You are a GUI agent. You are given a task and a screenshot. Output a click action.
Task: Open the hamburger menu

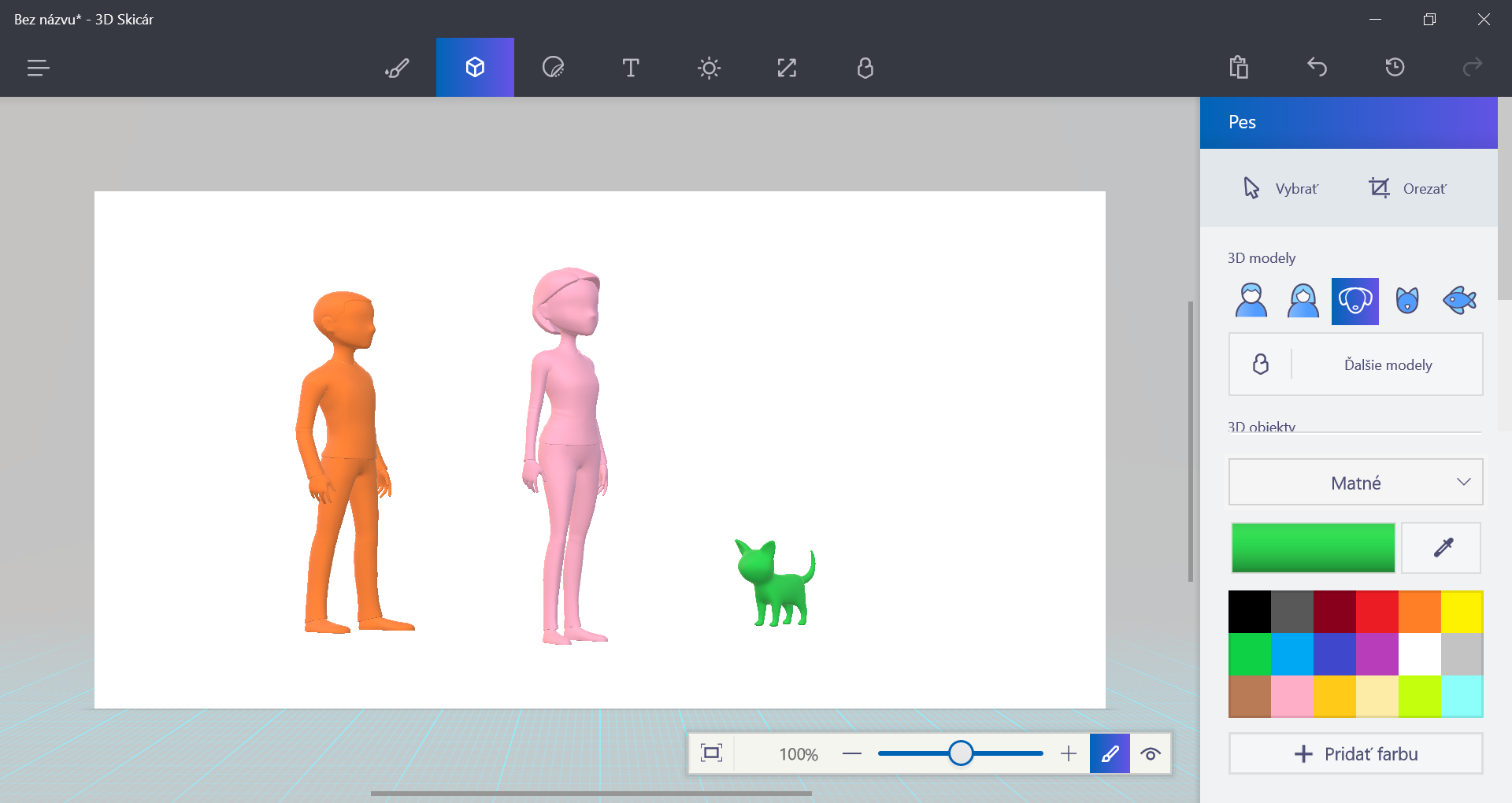click(x=38, y=68)
